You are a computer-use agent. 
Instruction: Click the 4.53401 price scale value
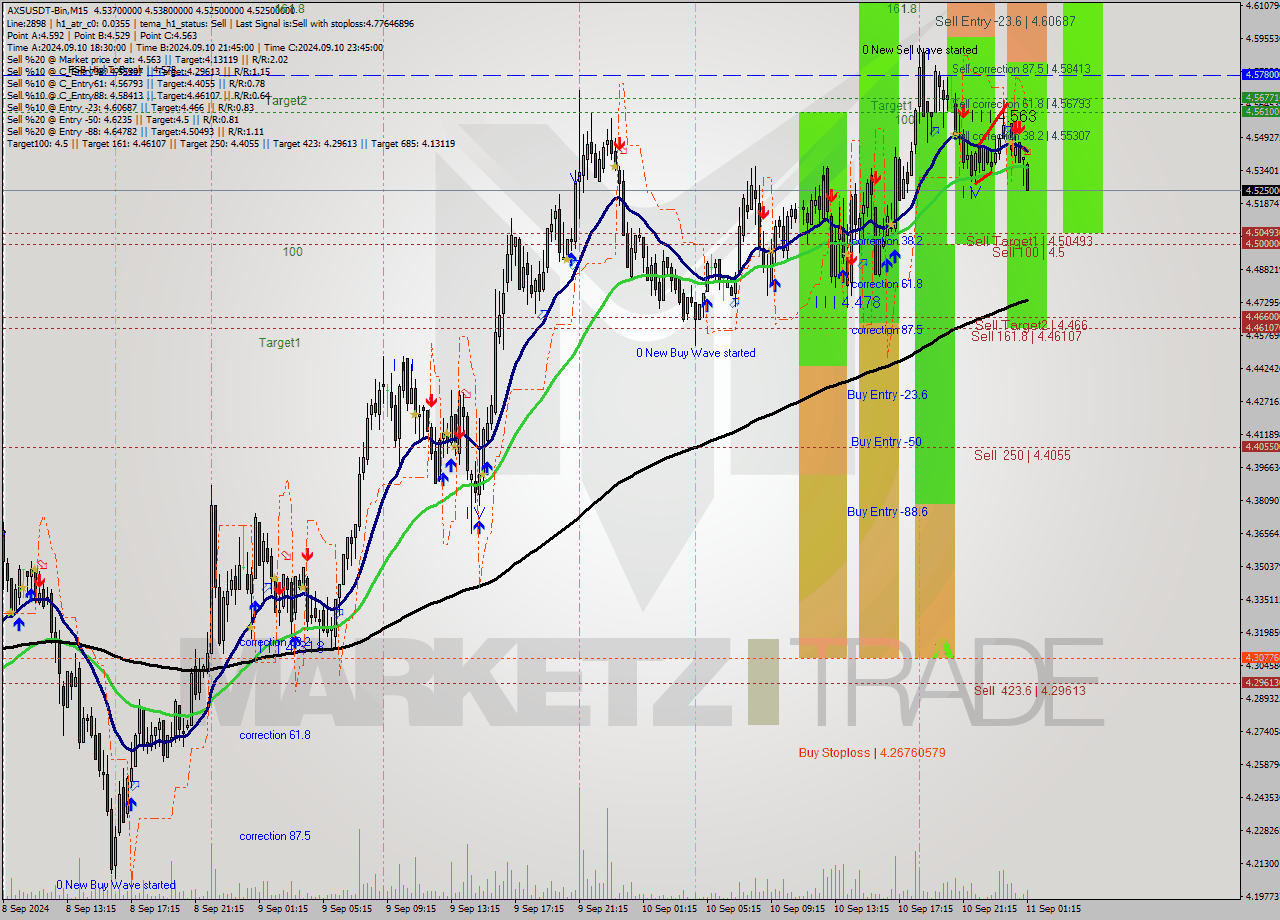1260,170
